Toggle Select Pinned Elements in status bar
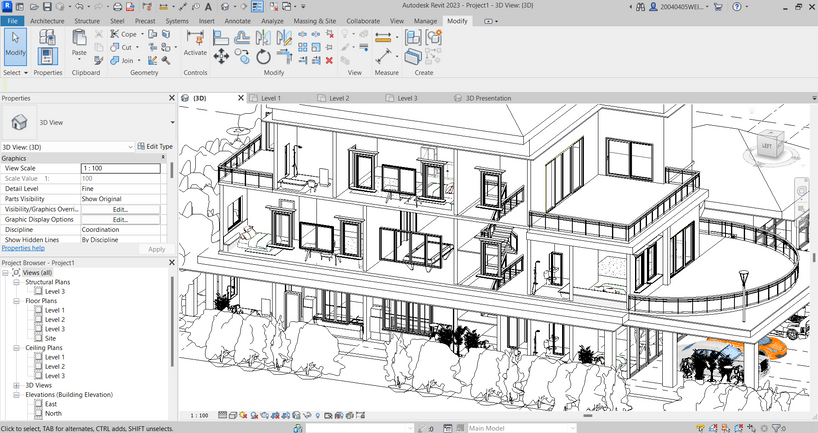The width and height of the screenshot is (818, 433). point(726,428)
